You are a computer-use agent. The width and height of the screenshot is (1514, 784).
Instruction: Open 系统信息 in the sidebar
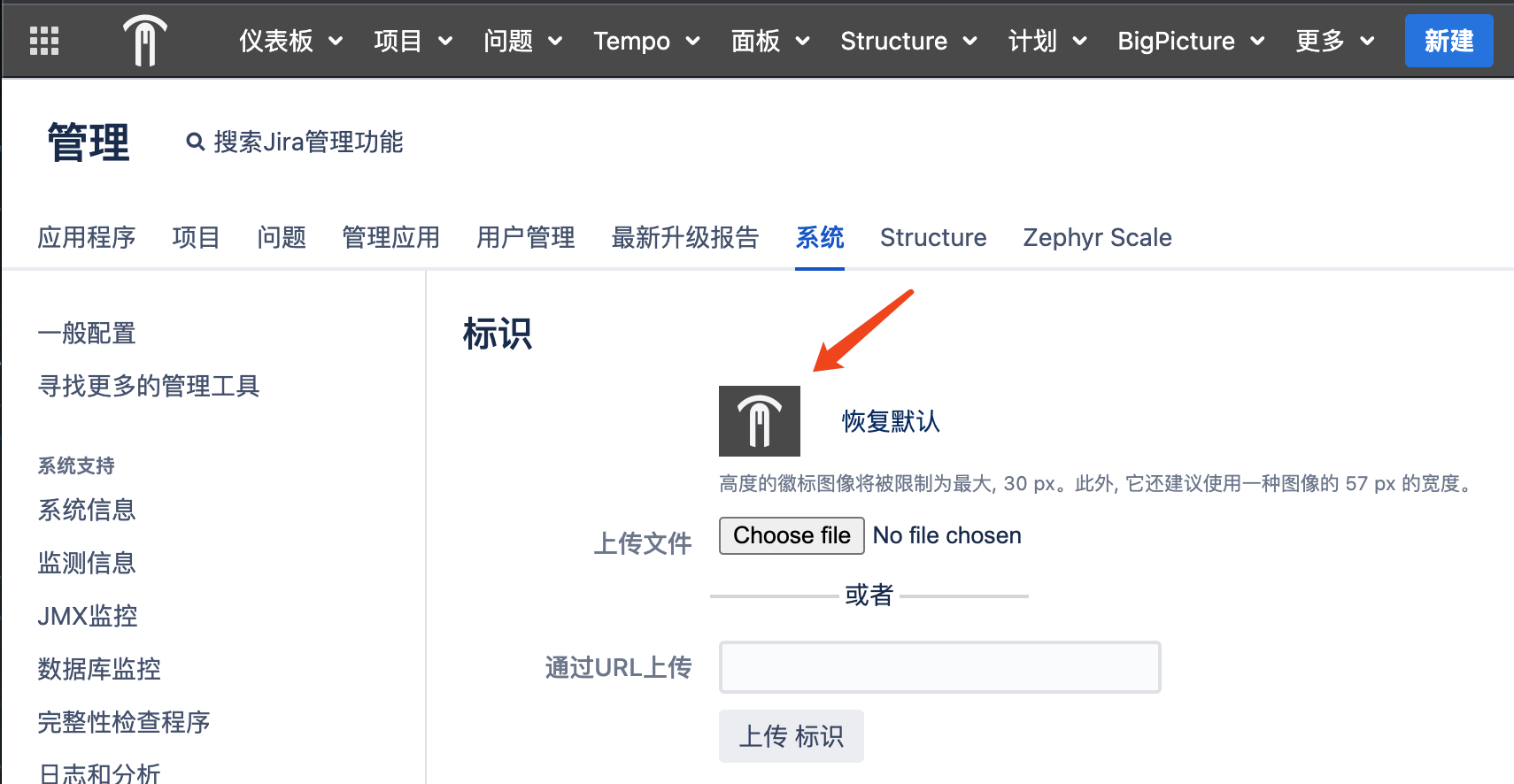point(87,510)
